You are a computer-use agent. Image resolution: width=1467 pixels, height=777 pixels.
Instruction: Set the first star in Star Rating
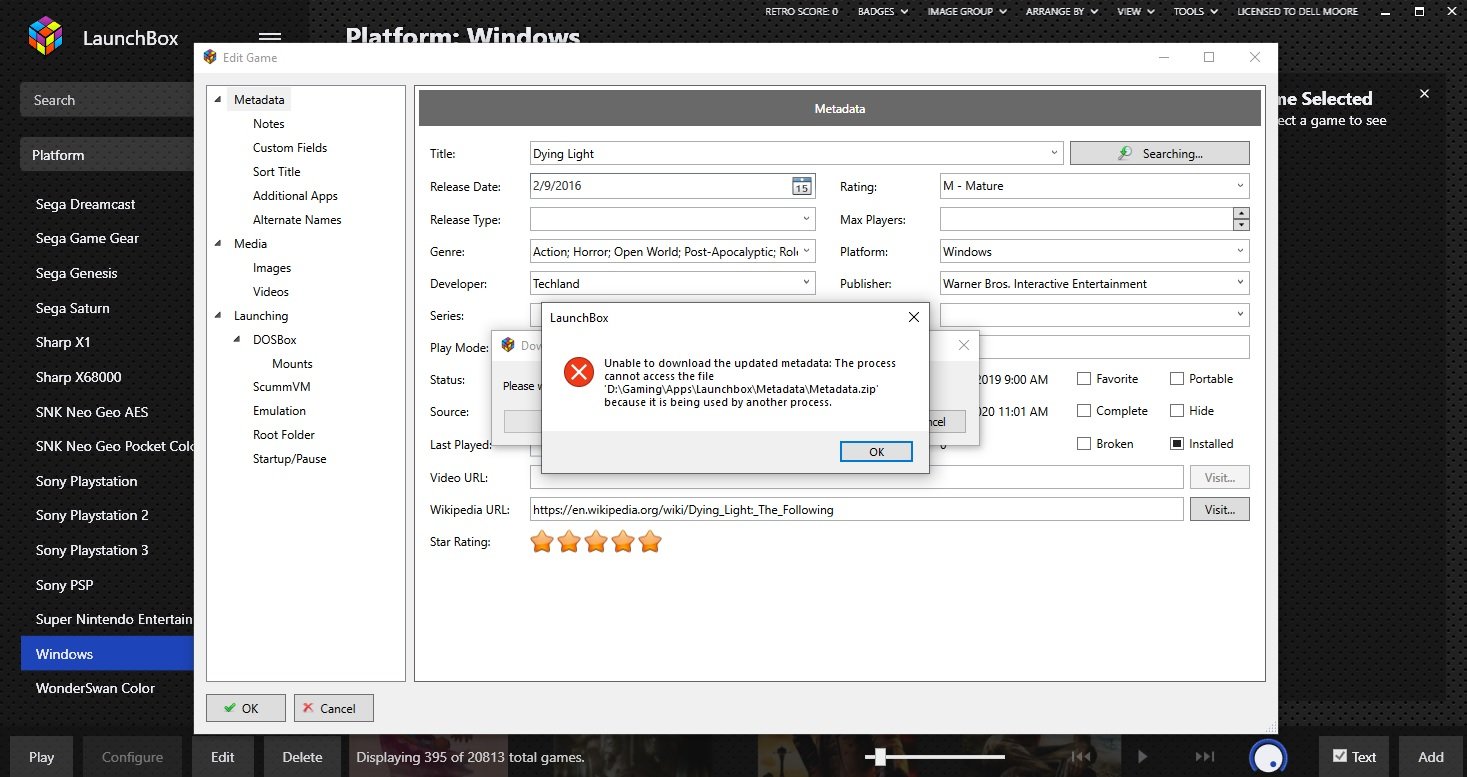(x=542, y=542)
